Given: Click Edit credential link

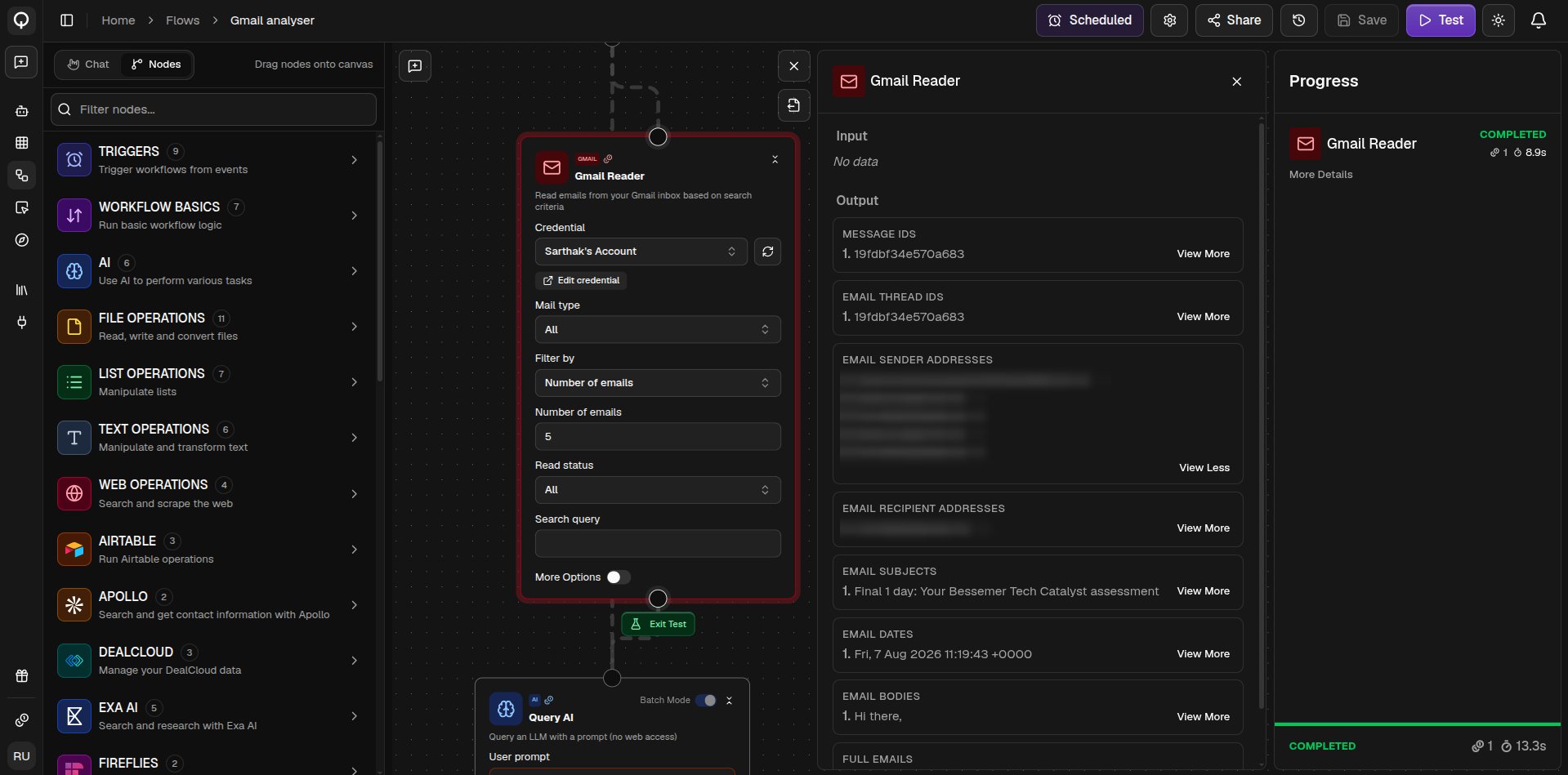Looking at the screenshot, I should (x=581, y=281).
